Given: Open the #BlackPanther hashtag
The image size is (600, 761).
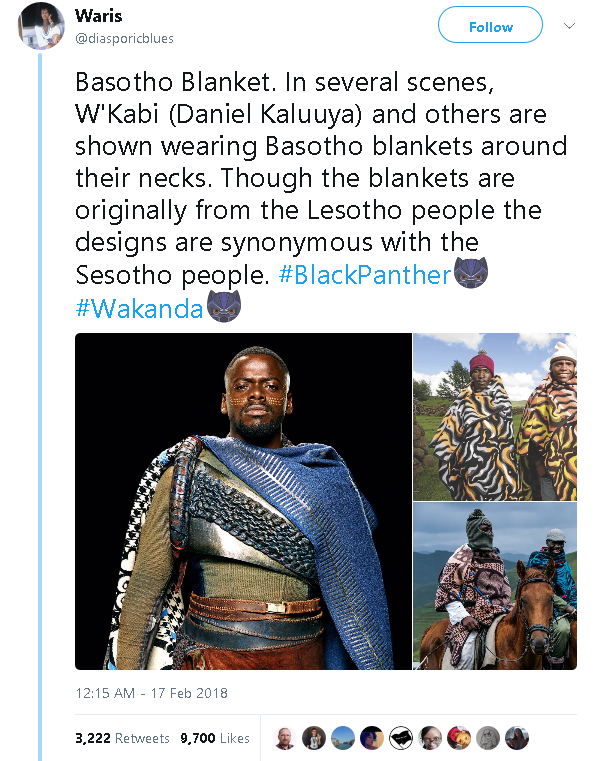Looking at the screenshot, I should click(365, 275).
